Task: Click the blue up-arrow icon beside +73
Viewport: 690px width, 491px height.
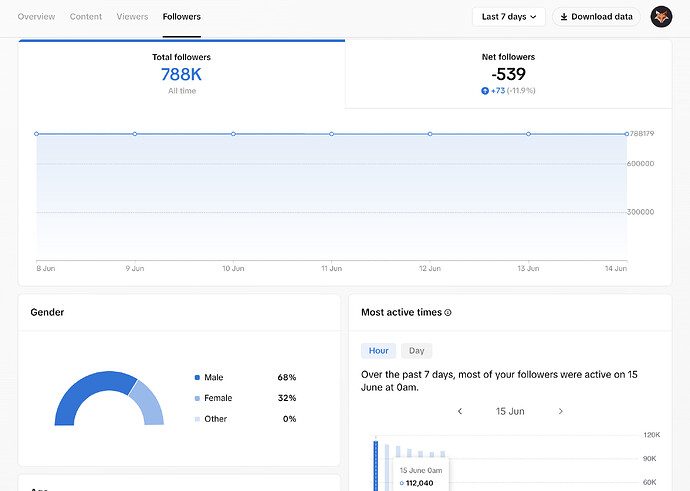Action: pyautogui.click(x=485, y=91)
